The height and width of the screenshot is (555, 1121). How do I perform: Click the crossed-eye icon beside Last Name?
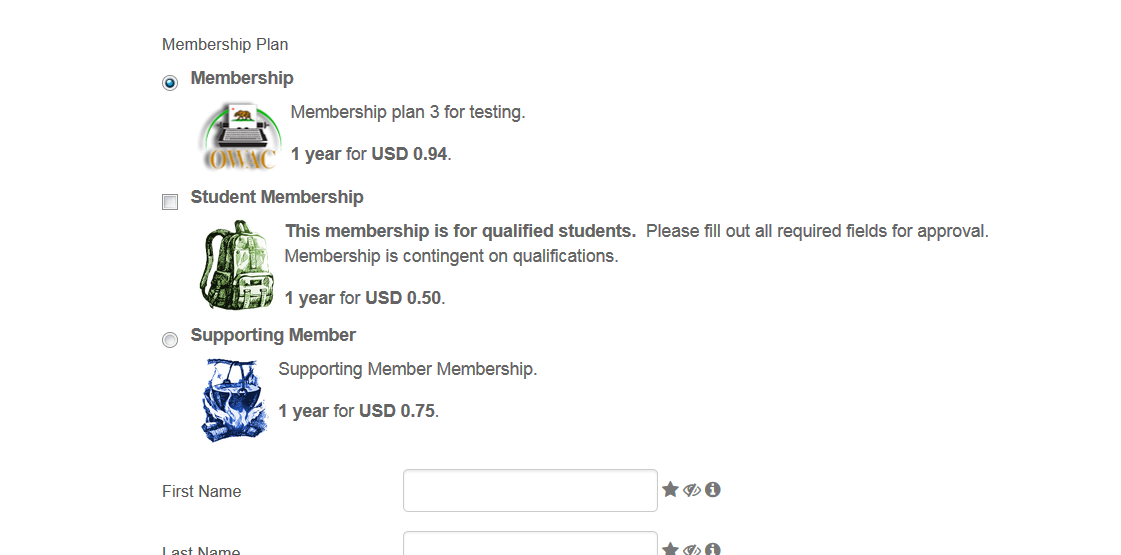(x=691, y=549)
